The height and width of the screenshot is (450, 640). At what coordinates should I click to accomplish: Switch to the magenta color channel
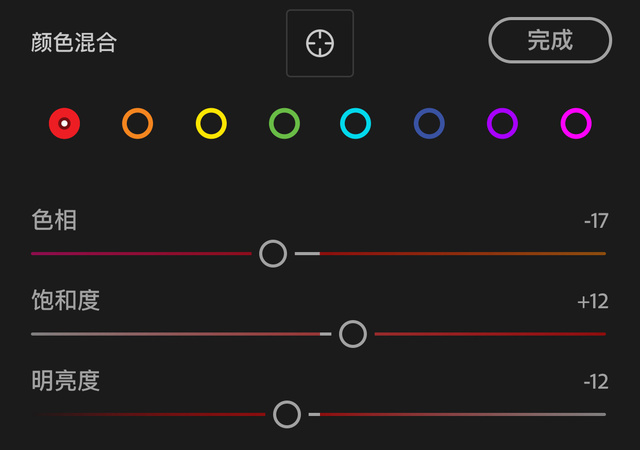[576, 123]
